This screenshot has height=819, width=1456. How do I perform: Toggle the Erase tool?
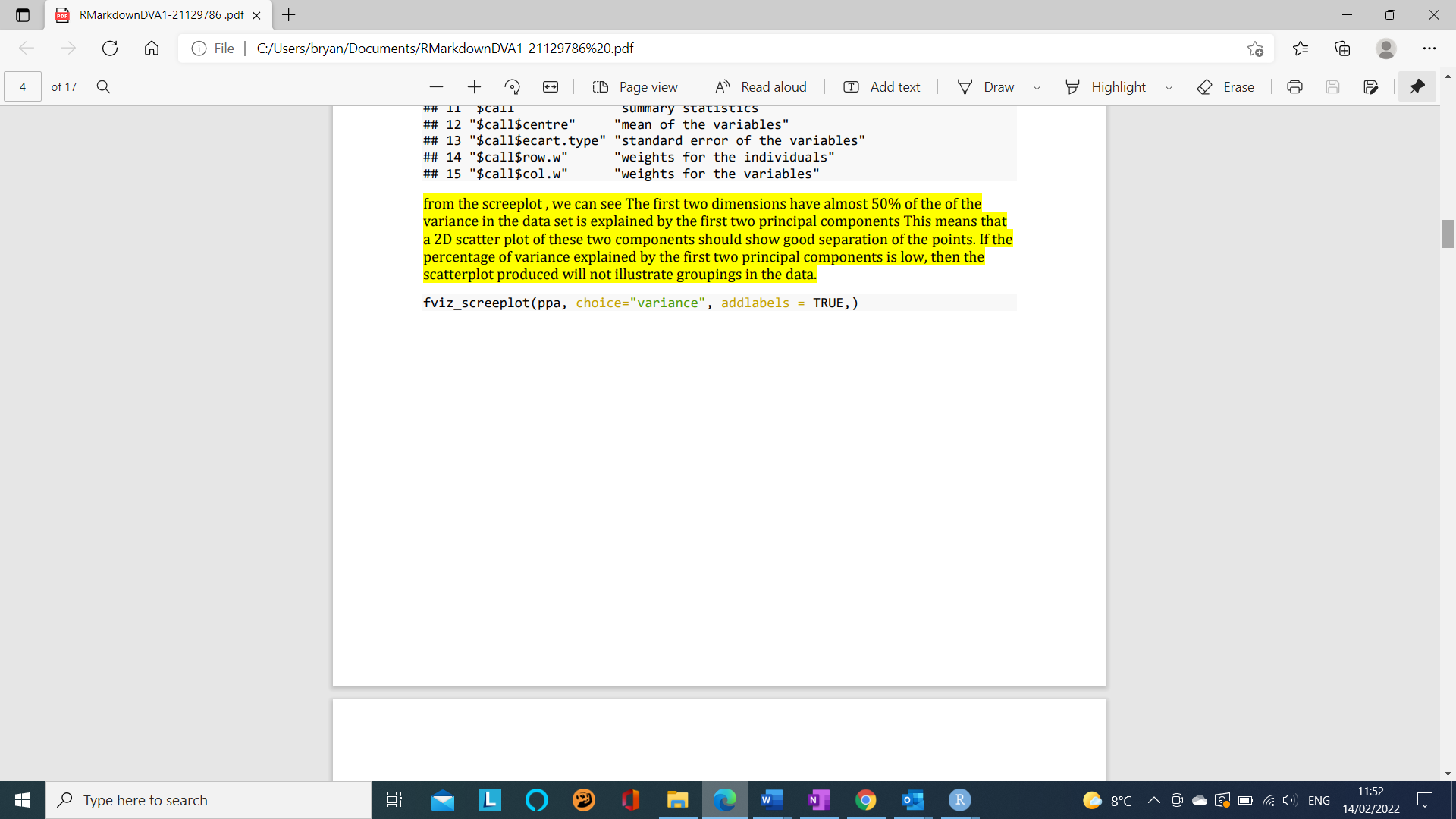pyautogui.click(x=1225, y=87)
